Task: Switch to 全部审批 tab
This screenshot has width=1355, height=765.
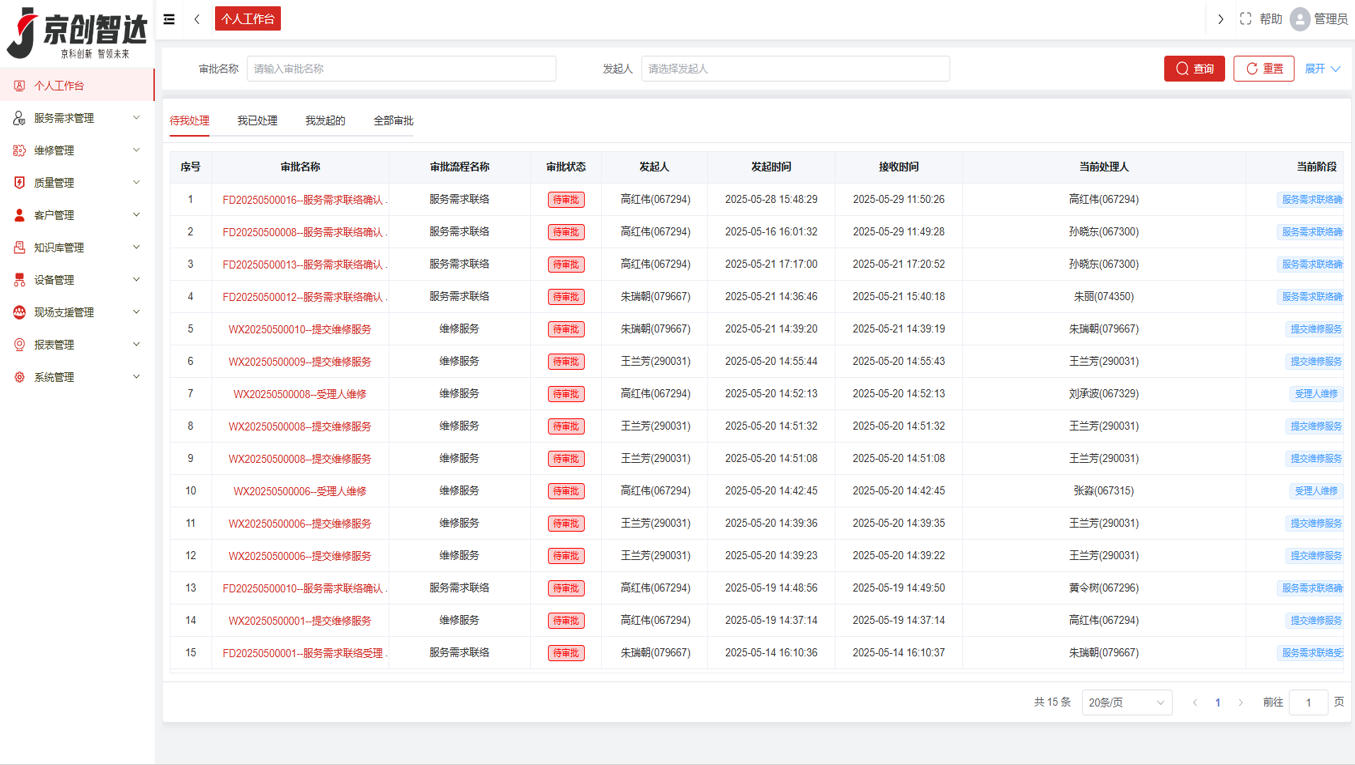Action: coord(393,121)
